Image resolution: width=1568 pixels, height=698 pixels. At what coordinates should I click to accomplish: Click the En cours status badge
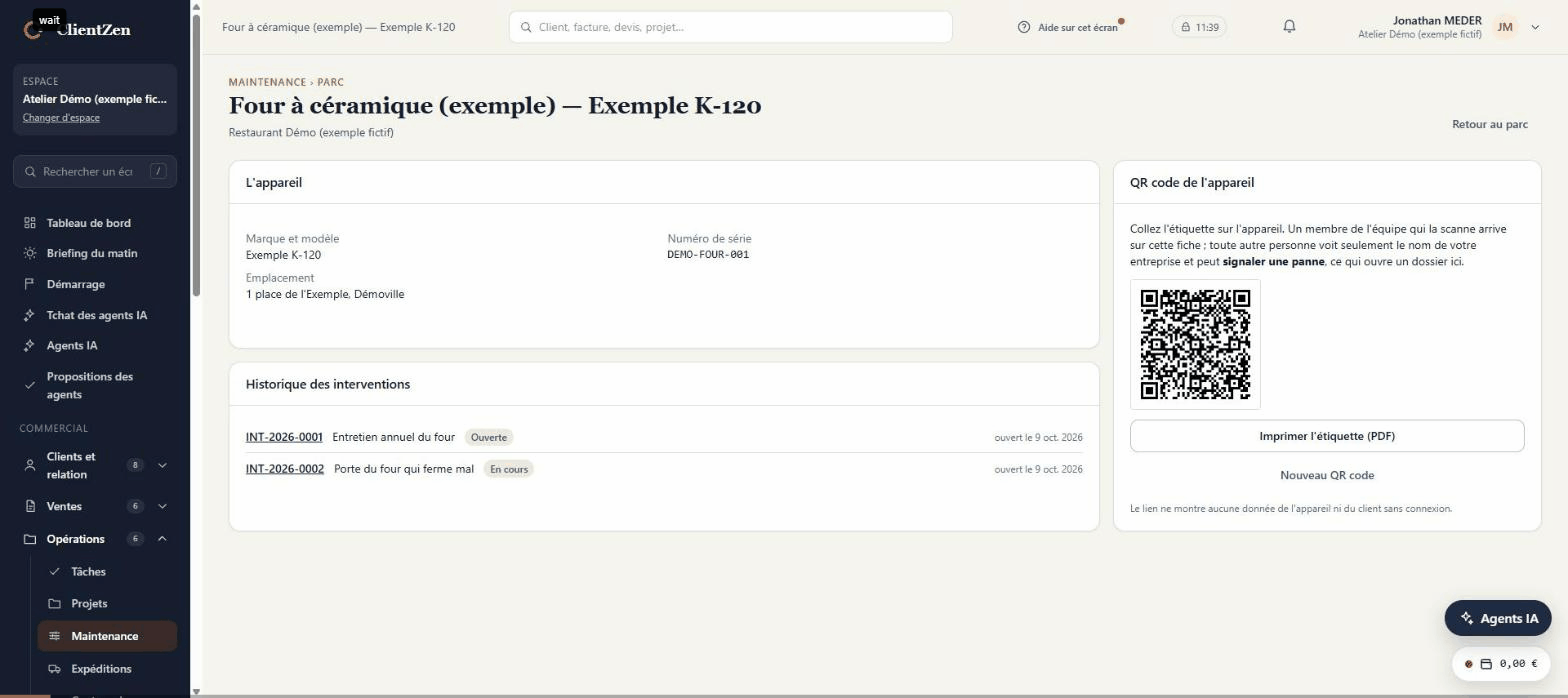pos(509,469)
